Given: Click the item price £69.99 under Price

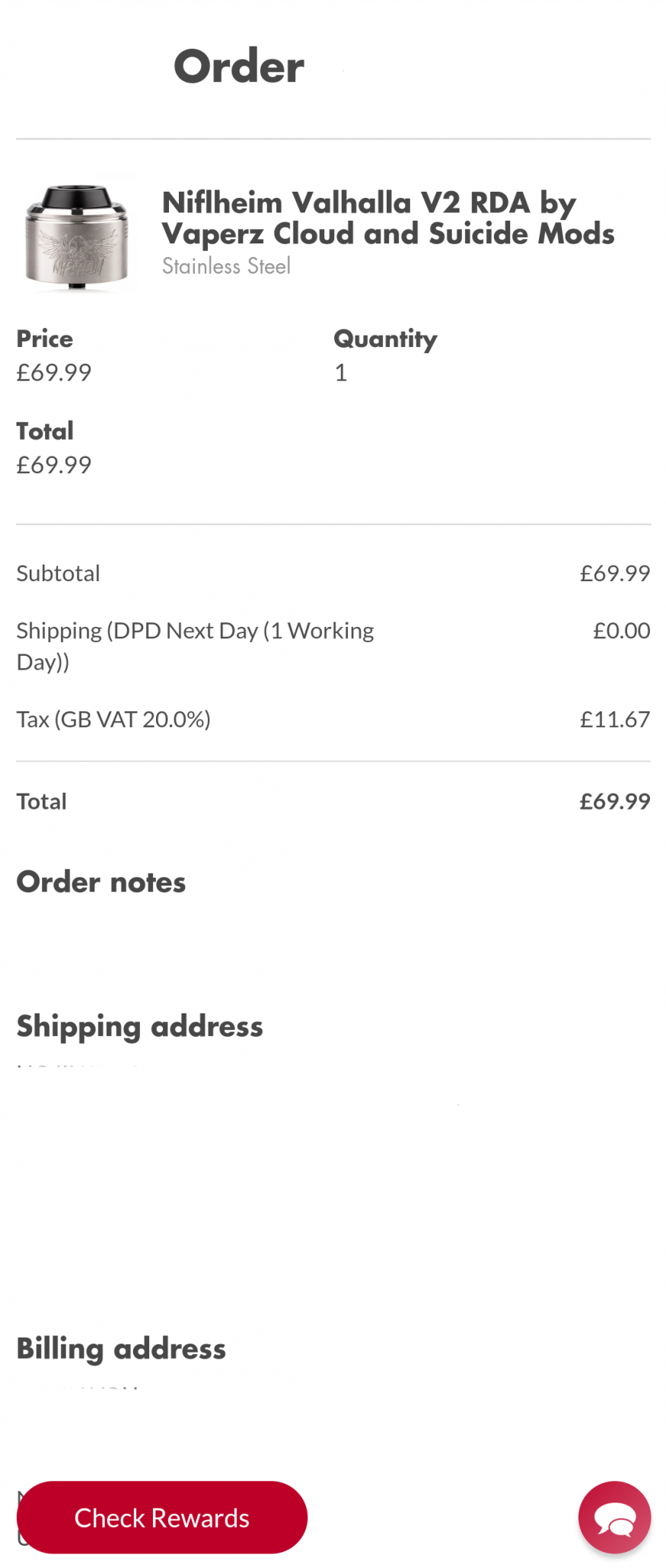Looking at the screenshot, I should click(54, 373).
